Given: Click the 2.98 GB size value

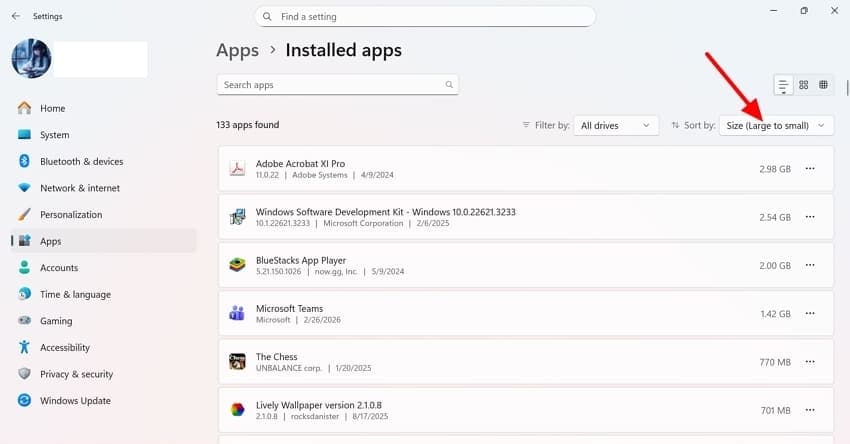Looking at the screenshot, I should (x=775, y=169).
